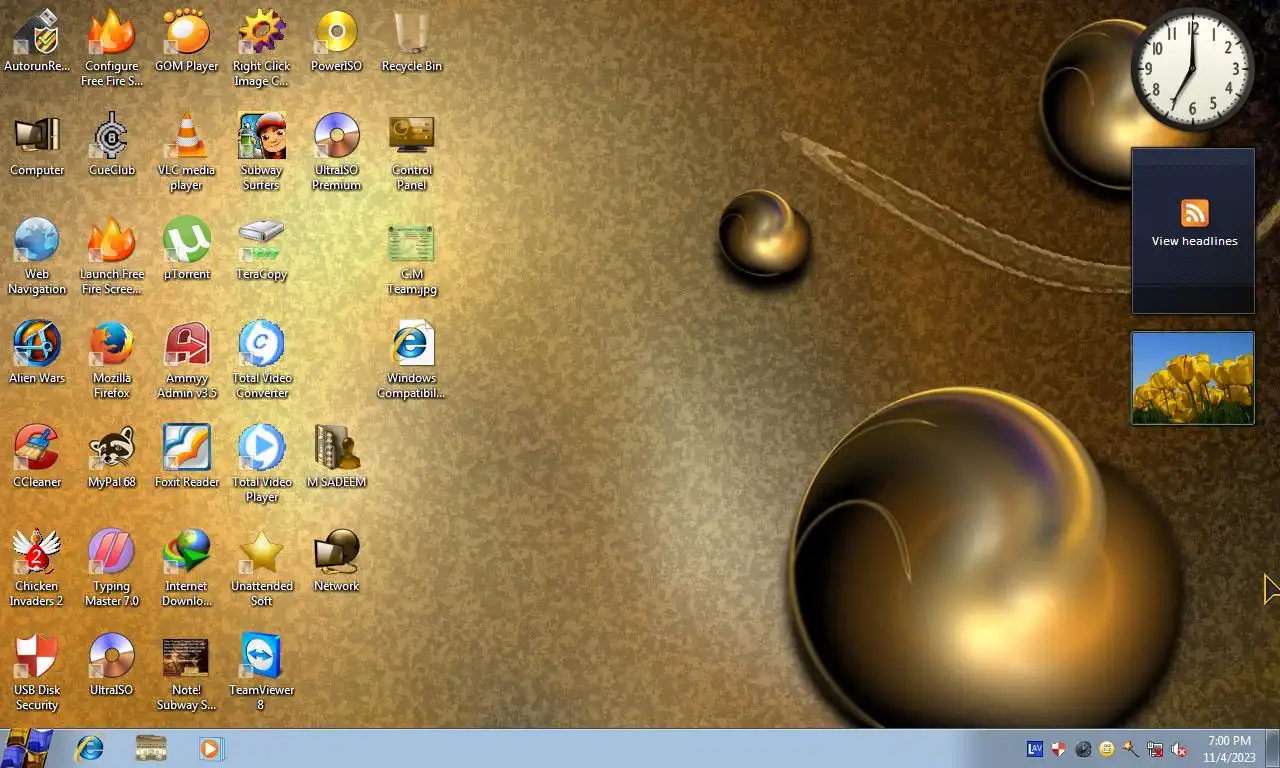1280x768 pixels.
Task: Launch GOM Player from desktop
Action: click(x=187, y=41)
